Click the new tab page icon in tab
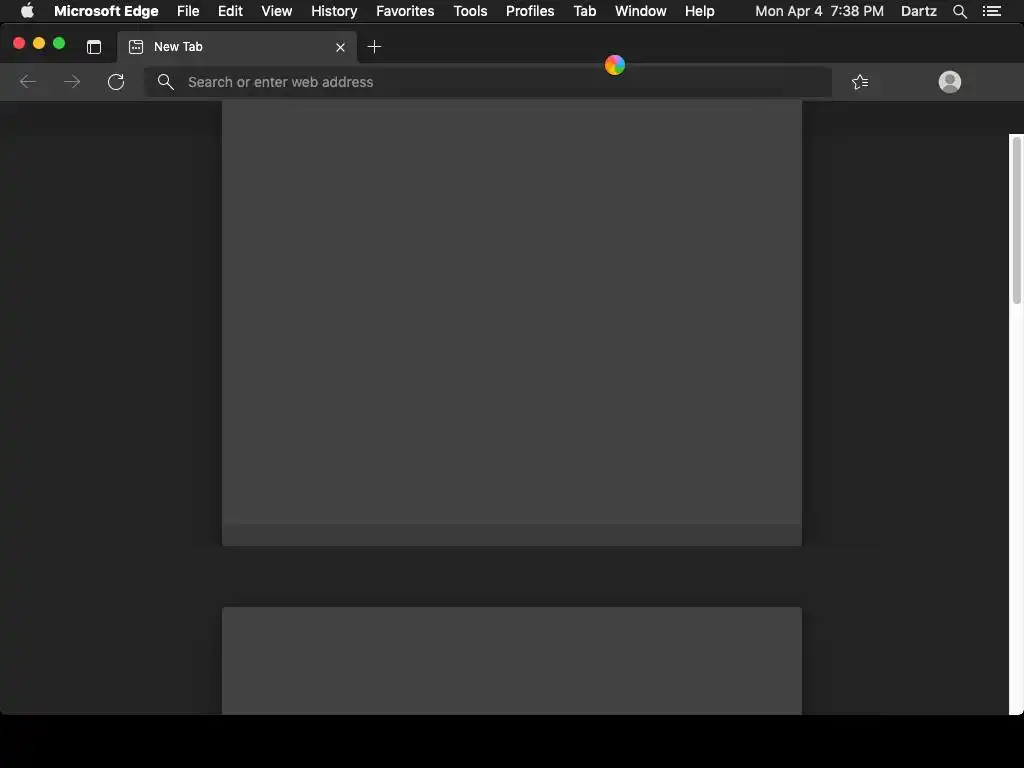The height and width of the screenshot is (768, 1024). point(136,47)
